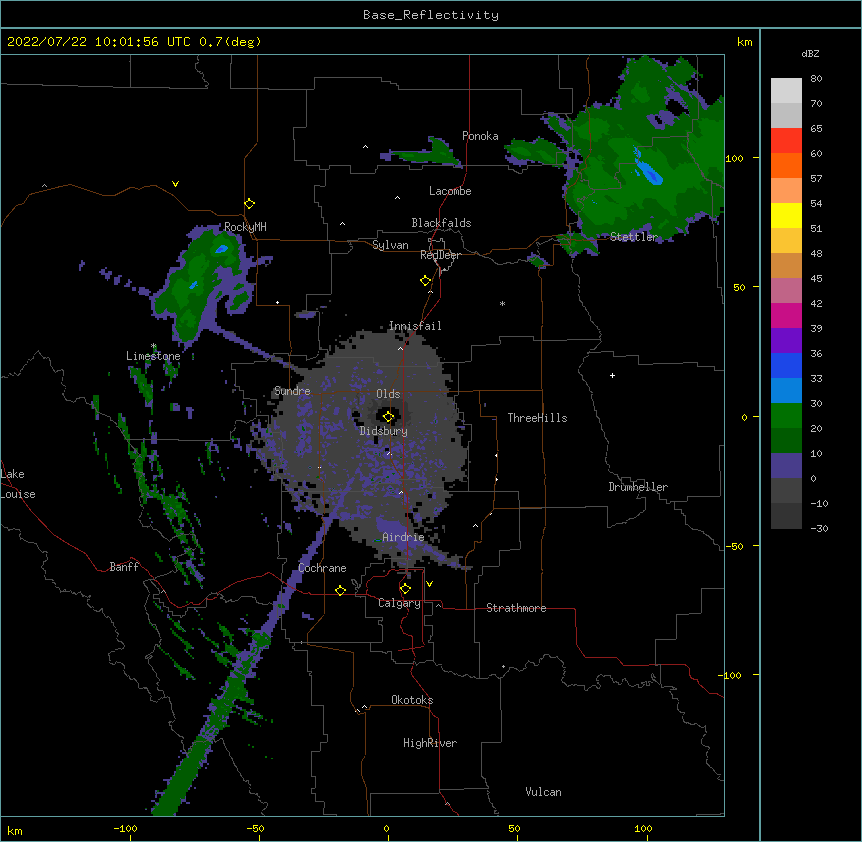Click the Calgary label
This screenshot has width=862, height=842.
pyautogui.click(x=399, y=603)
